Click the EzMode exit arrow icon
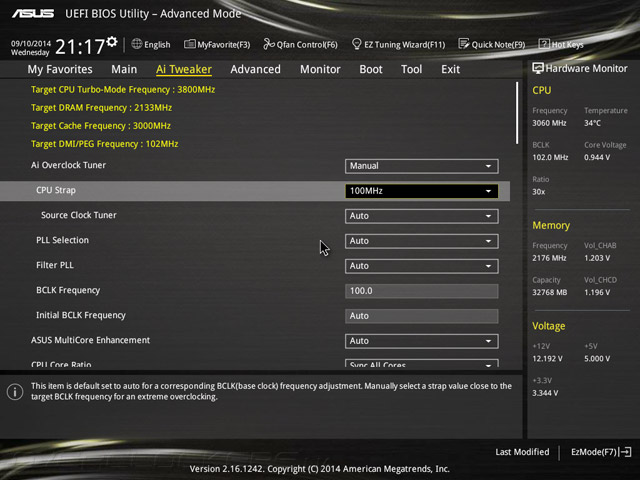The image size is (640, 480). pos(626,452)
